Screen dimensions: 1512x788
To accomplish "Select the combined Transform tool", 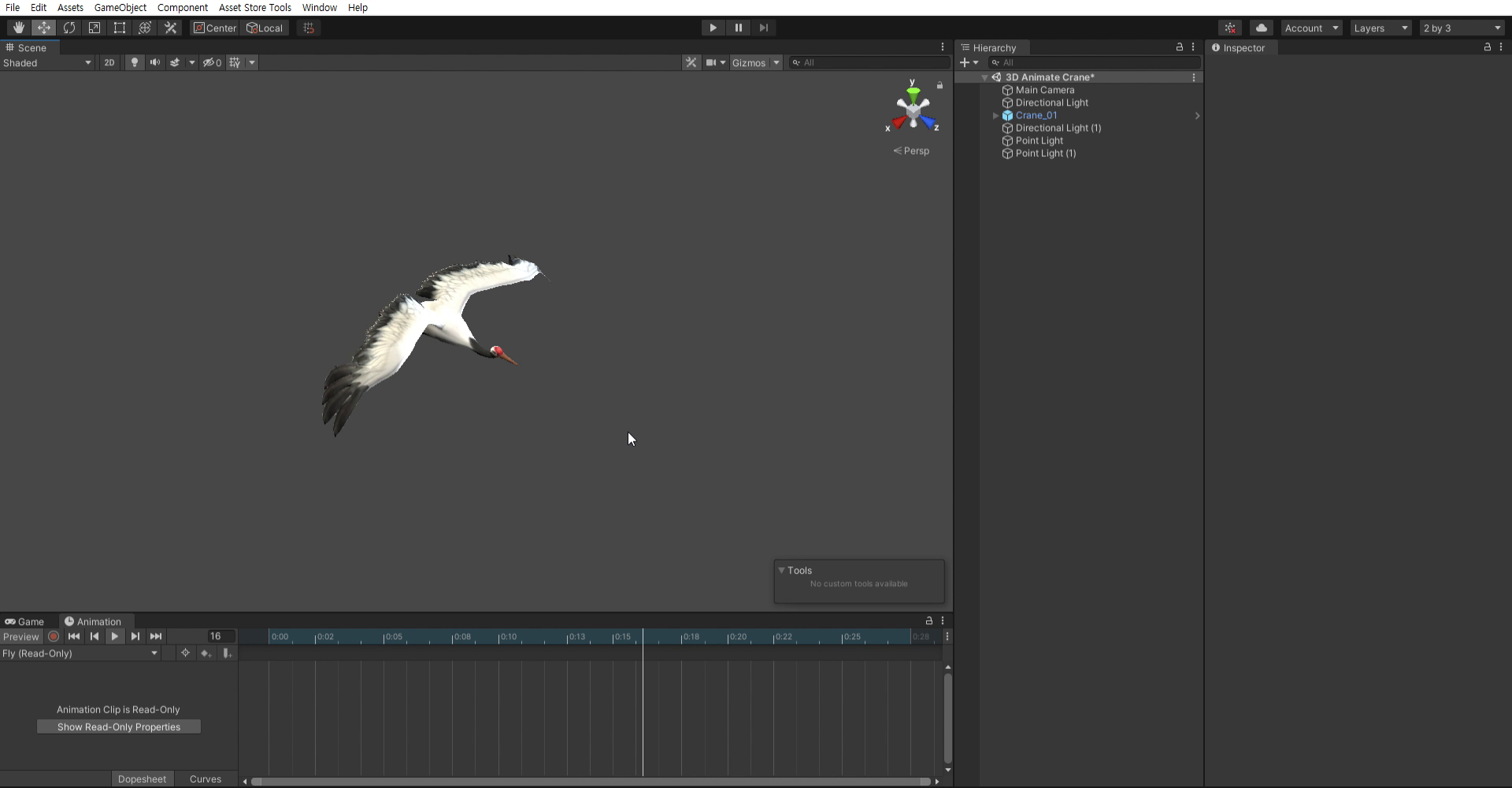I will [144, 28].
